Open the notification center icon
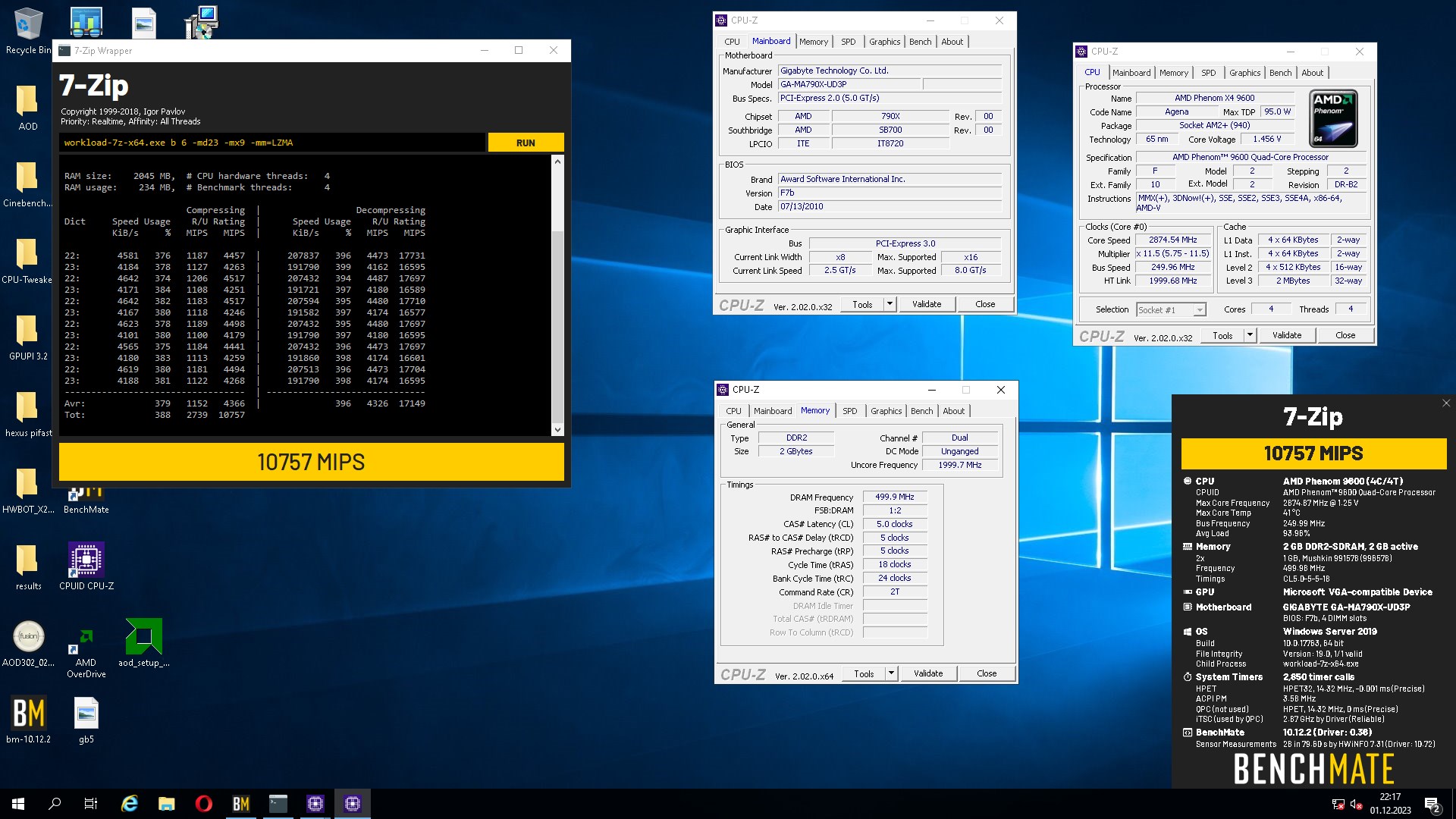The image size is (1456, 819). (1432, 804)
